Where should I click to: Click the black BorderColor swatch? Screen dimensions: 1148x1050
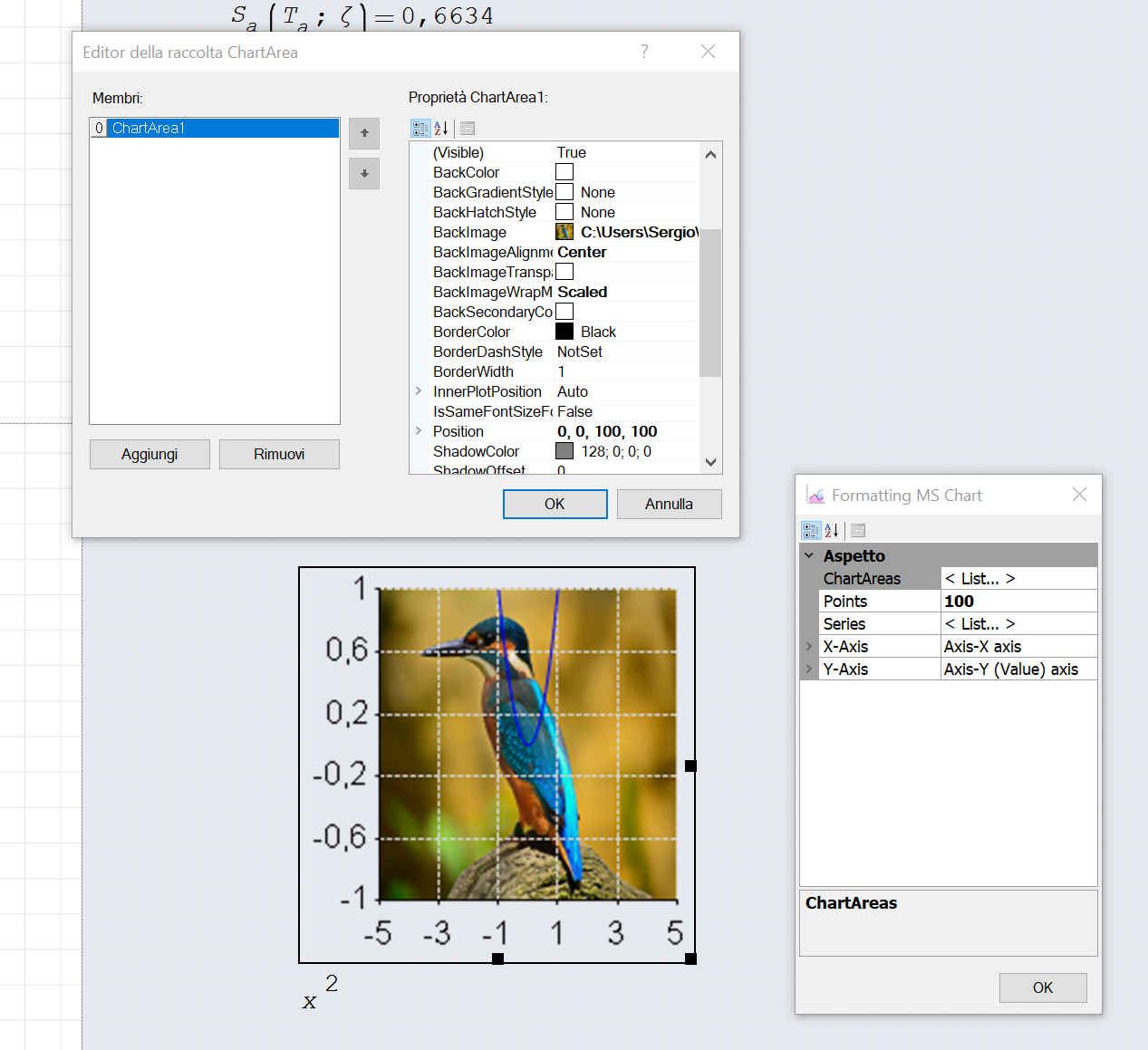coord(564,332)
